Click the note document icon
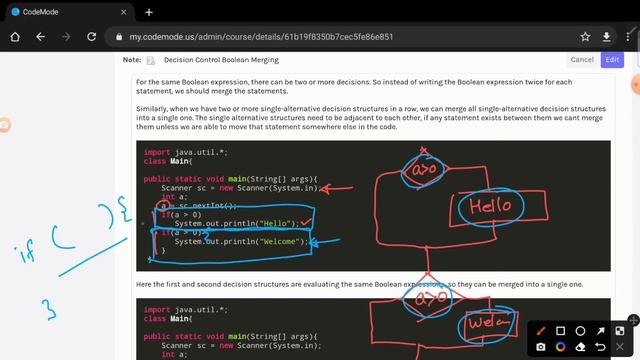The width and height of the screenshot is (640, 360). [151, 60]
